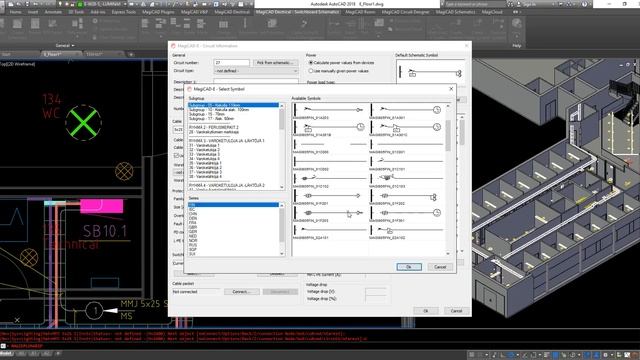
Task: Click Cancel in Circuit Information dialog
Action: point(456,311)
